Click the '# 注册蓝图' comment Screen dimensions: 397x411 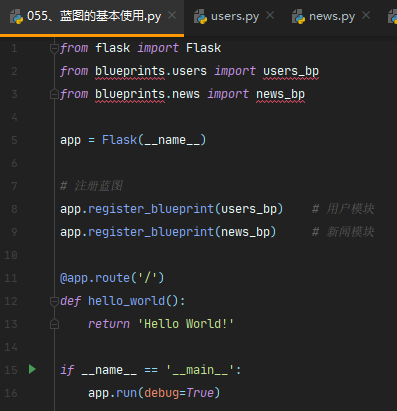click(x=91, y=186)
